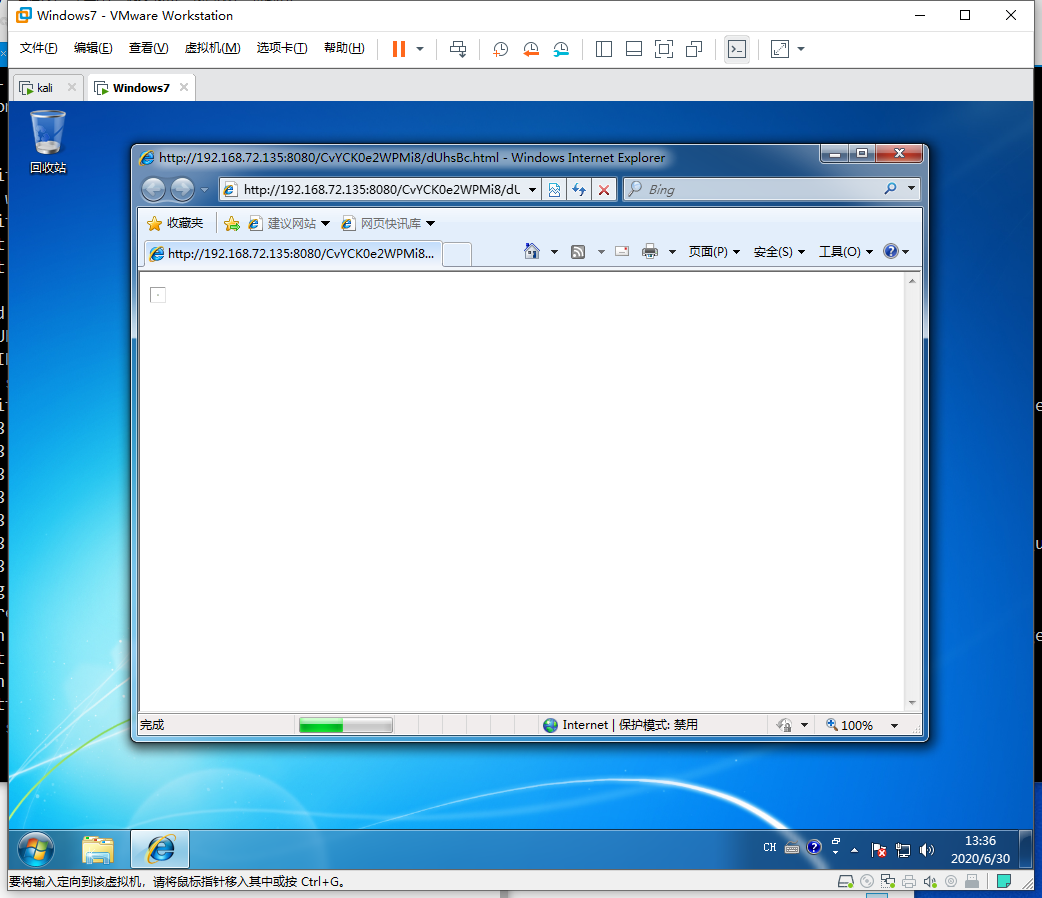Click the VMware pause virtual machine button
Image resolution: width=1042 pixels, height=898 pixels.
[x=399, y=49]
